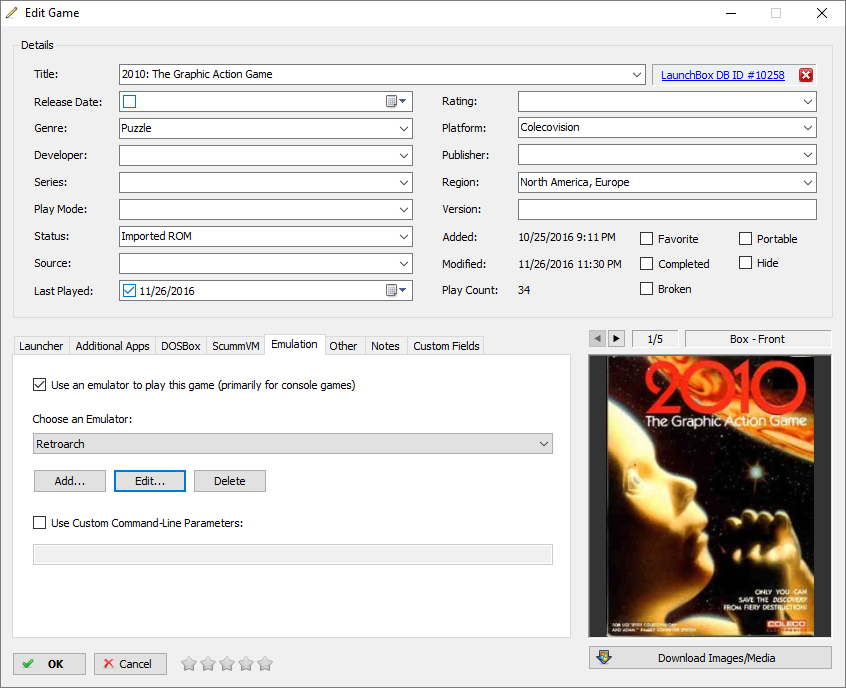Switch to the Launcher tab
The image size is (846, 688).
[41, 346]
